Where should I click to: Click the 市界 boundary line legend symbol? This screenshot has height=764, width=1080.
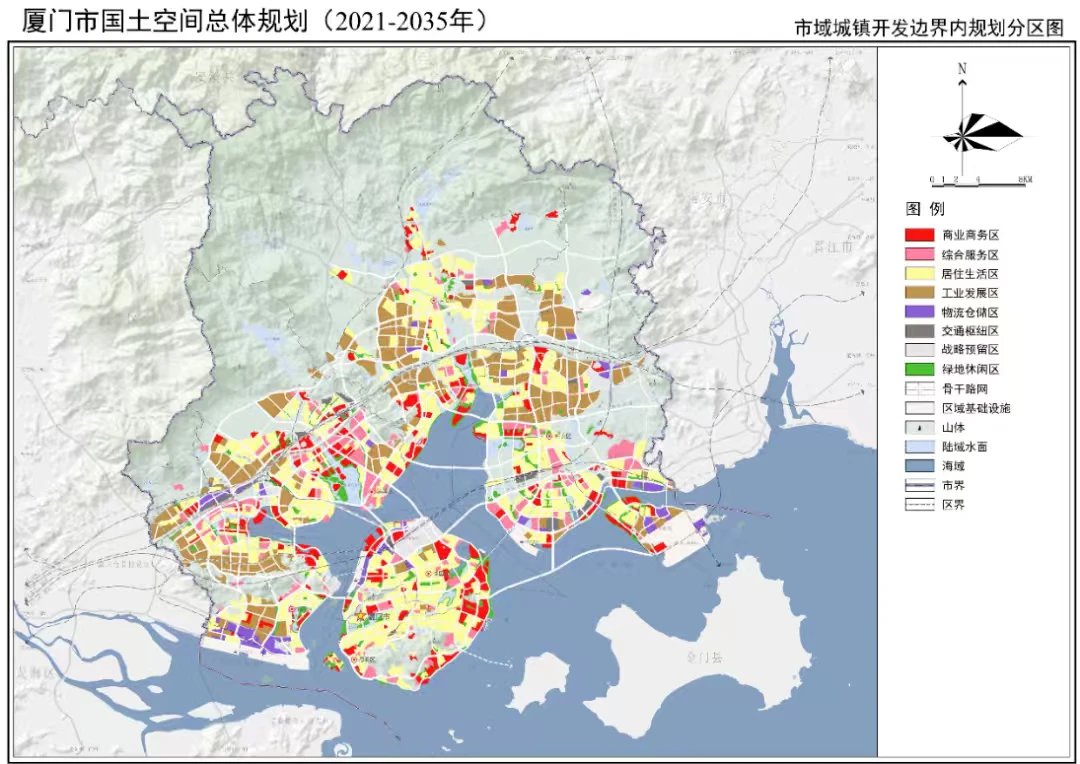click(919, 485)
